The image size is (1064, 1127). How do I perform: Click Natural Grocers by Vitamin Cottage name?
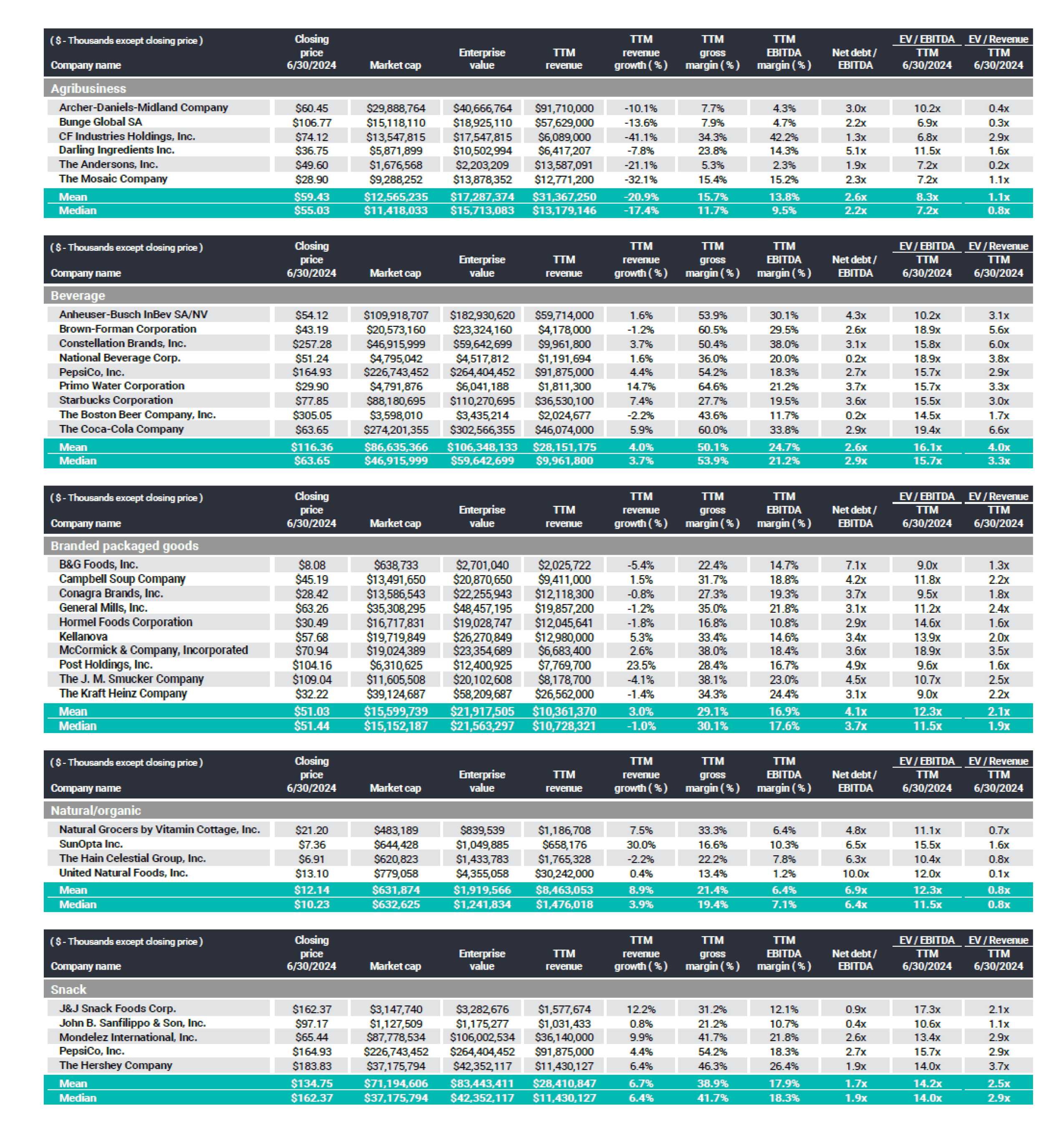[159, 830]
